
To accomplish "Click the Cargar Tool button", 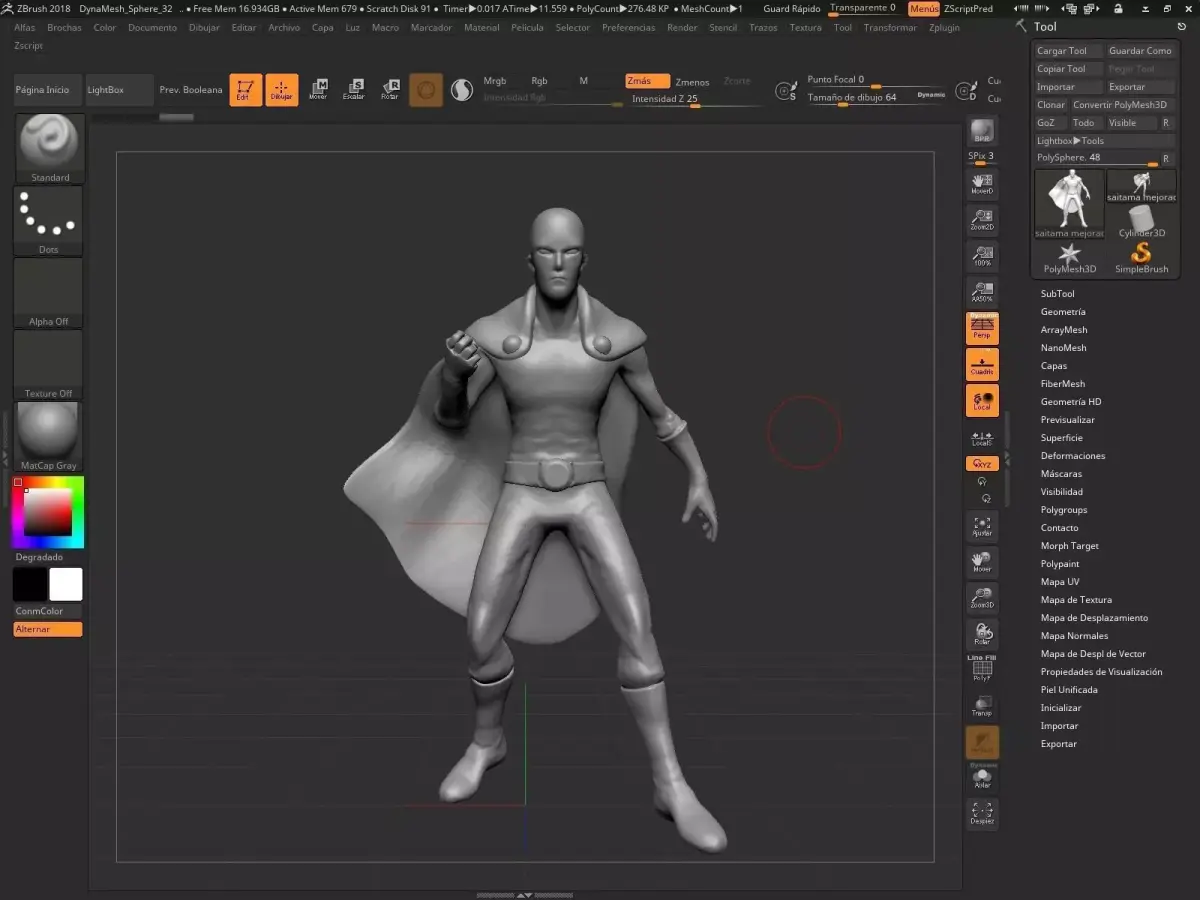I will (1068, 51).
